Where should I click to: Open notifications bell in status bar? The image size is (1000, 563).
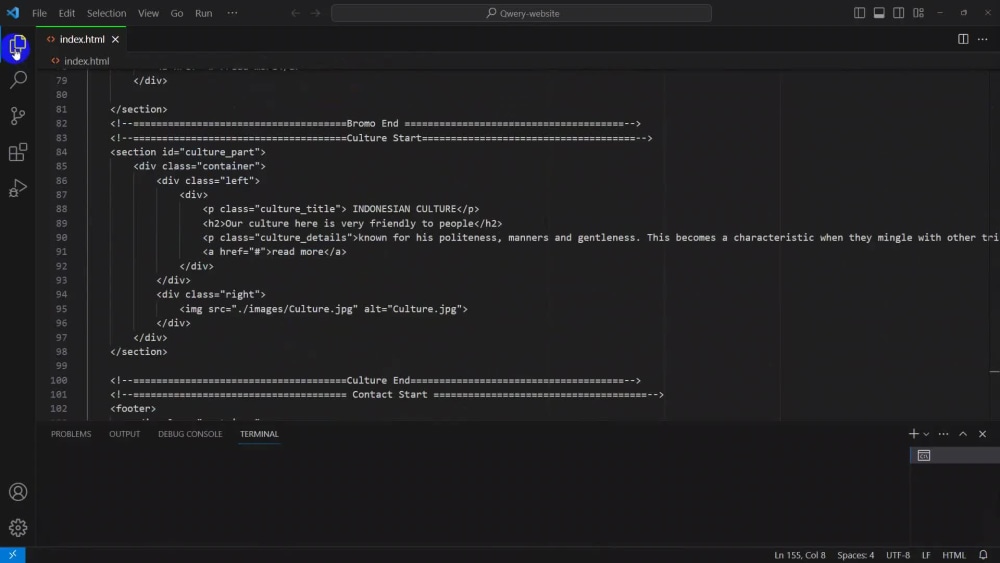[983, 555]
